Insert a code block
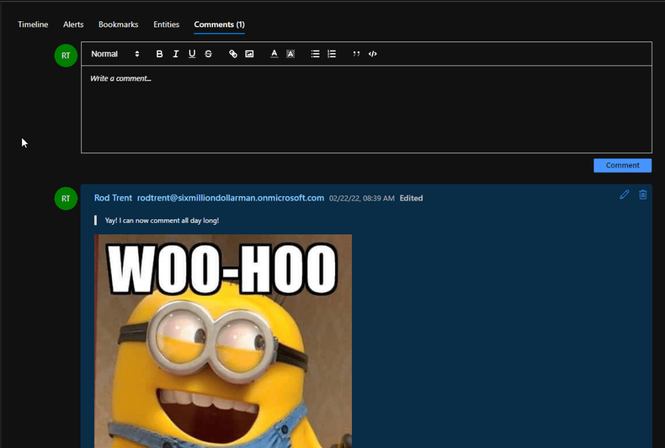 (372, 54)
